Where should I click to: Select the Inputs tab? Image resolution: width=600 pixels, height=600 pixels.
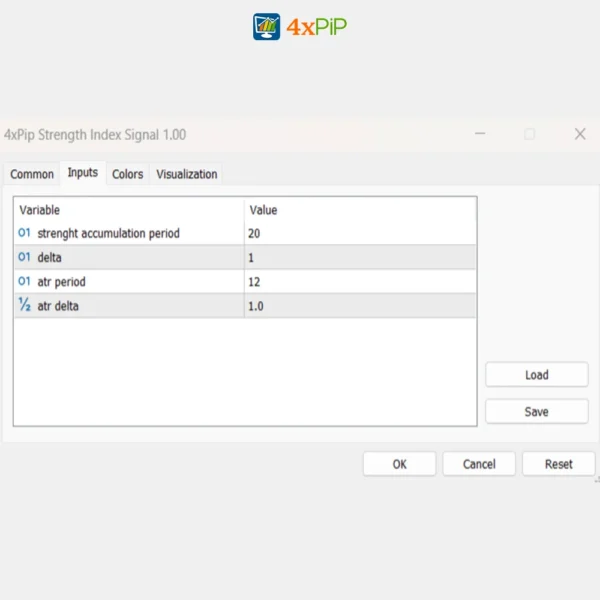tap(82, 173)
